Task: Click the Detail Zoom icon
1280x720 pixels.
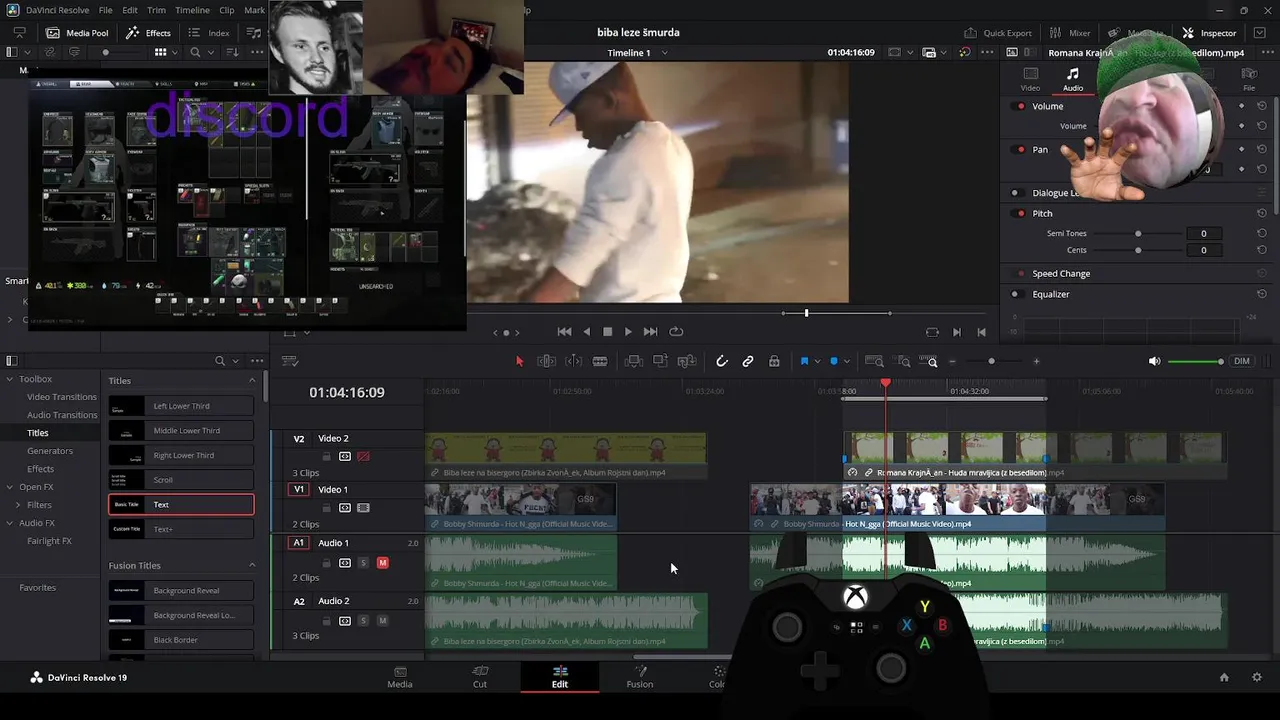Action: click(x=903, y=361)
